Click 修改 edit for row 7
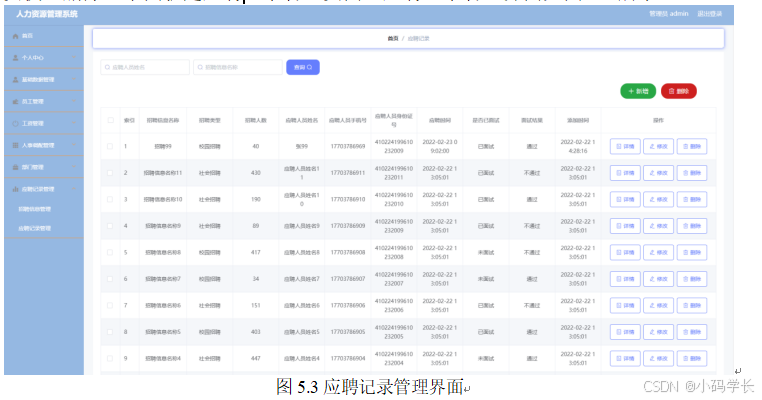The height and width of the screenshot is (400, 762). 658,305
